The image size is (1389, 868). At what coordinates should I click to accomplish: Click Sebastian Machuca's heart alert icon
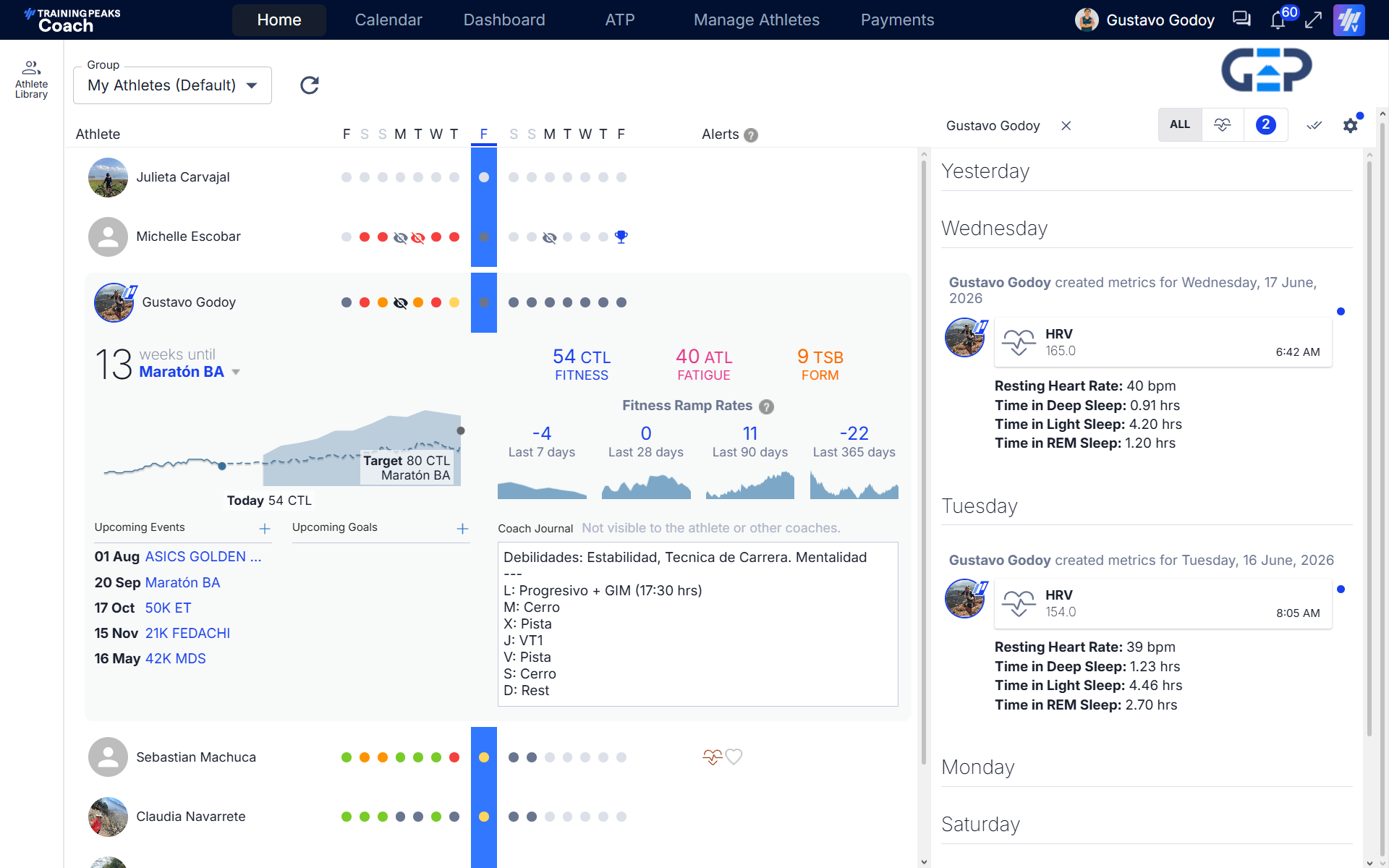click(734, 757)
